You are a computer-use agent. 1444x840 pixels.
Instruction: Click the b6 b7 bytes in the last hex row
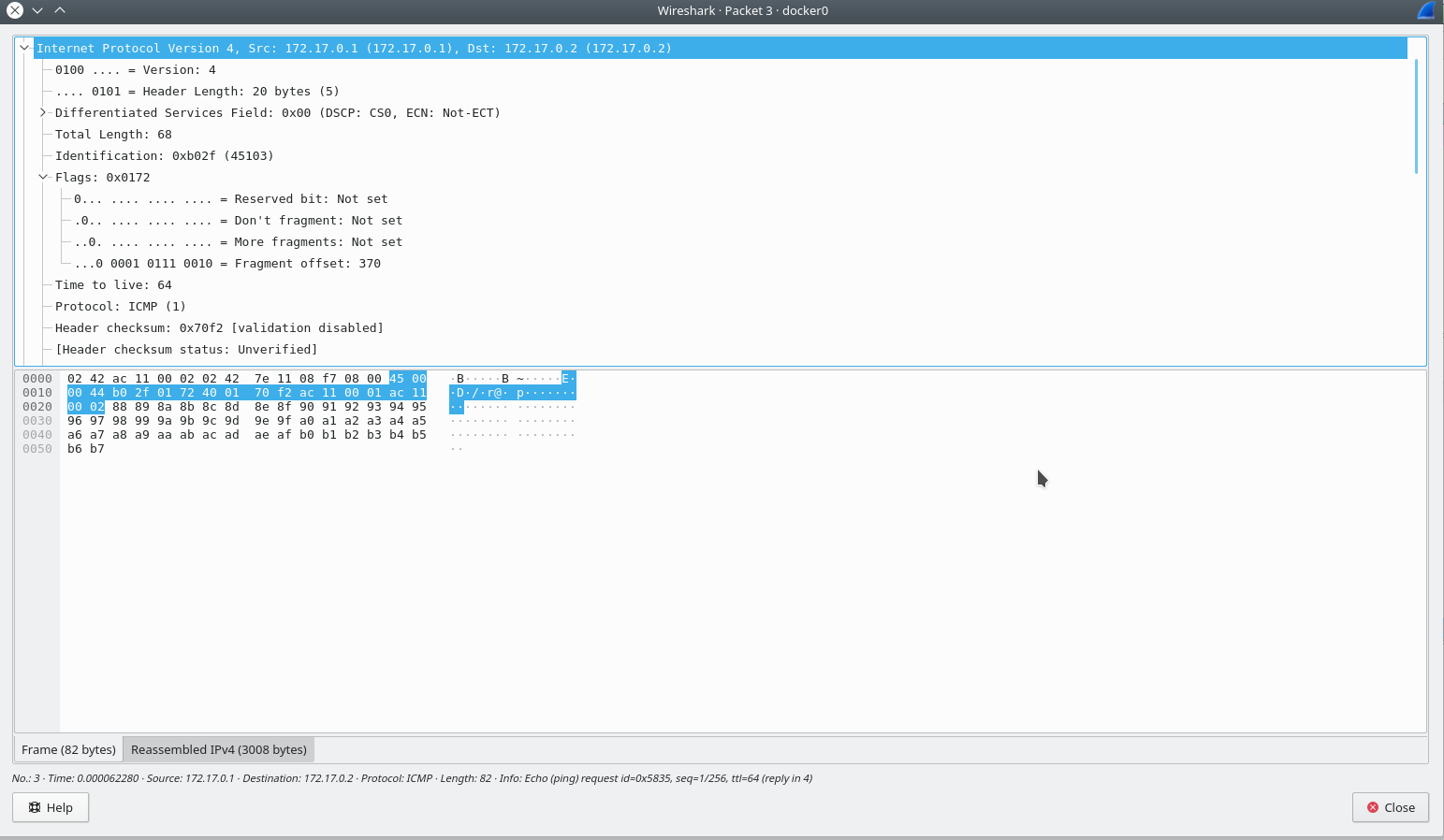[86, 449]
